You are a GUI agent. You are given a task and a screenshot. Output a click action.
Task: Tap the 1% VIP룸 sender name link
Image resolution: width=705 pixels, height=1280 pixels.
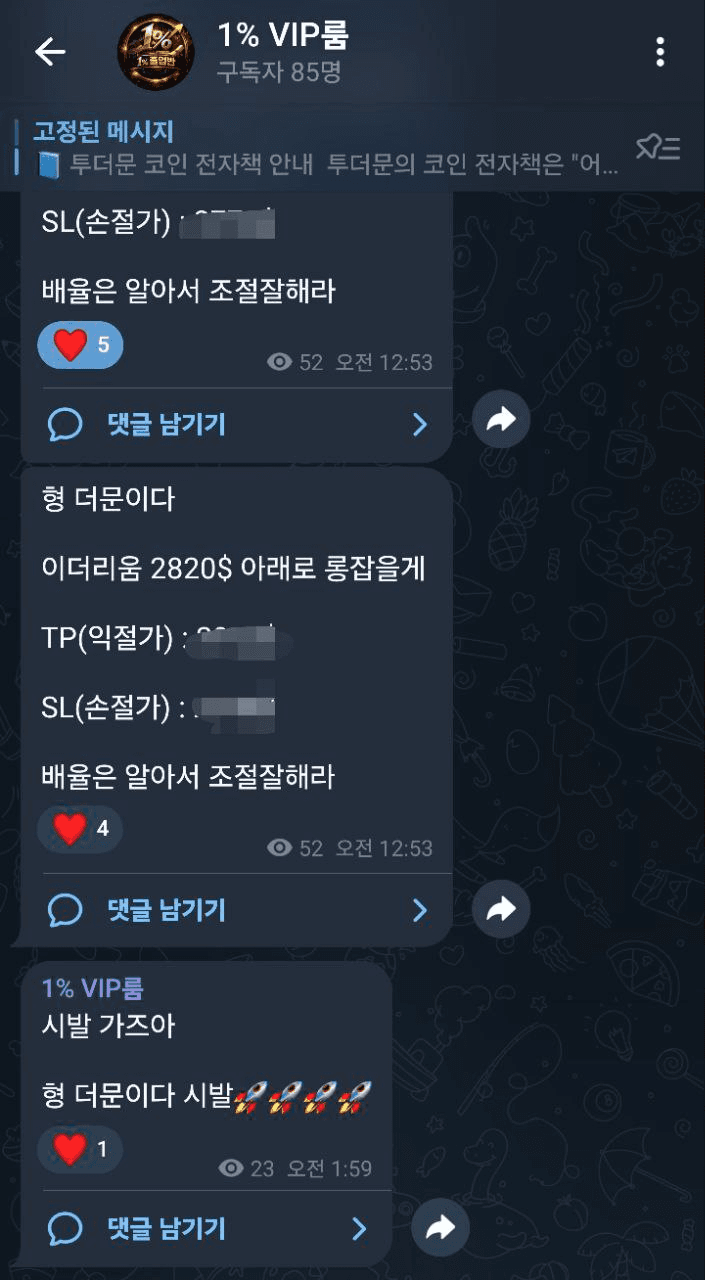pyautogui.click(x=93, y=988)
